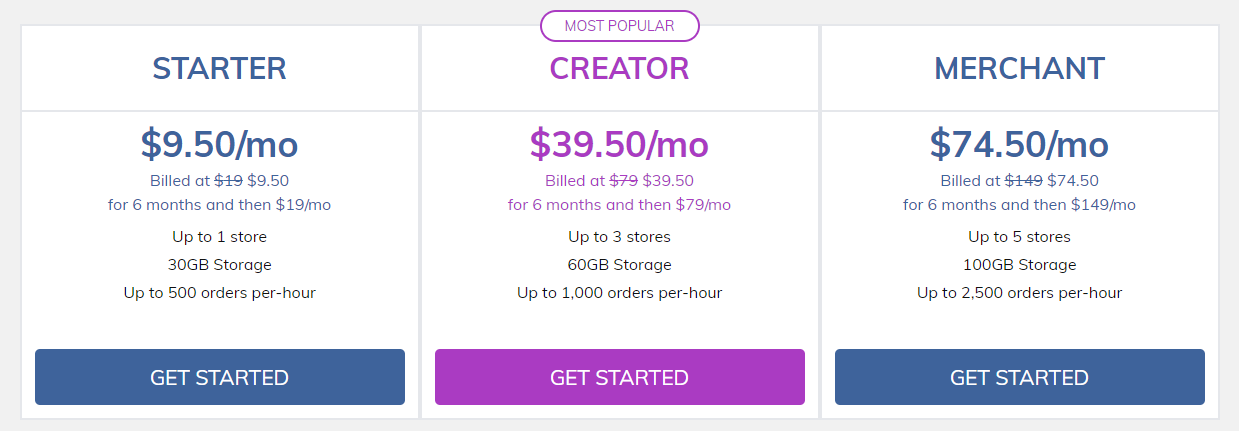Viewport: 1239px width, 431px height.
Task: Click the Starter plan GET STARTED button
Action: pos(220,377)
